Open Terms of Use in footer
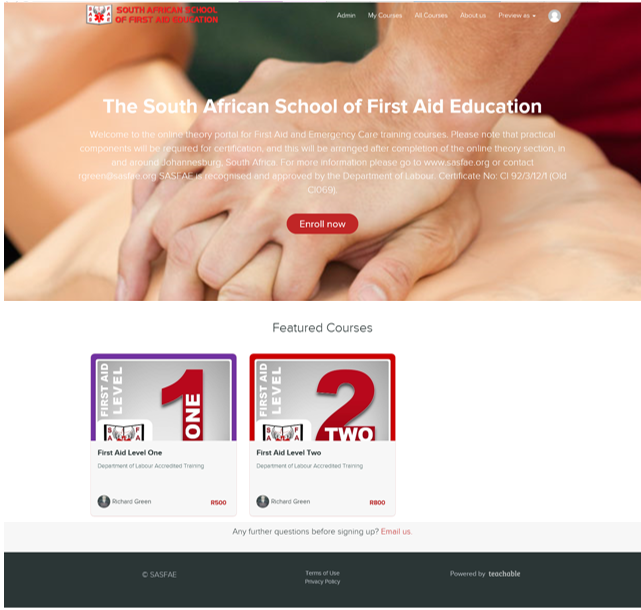 pos(322,573)
